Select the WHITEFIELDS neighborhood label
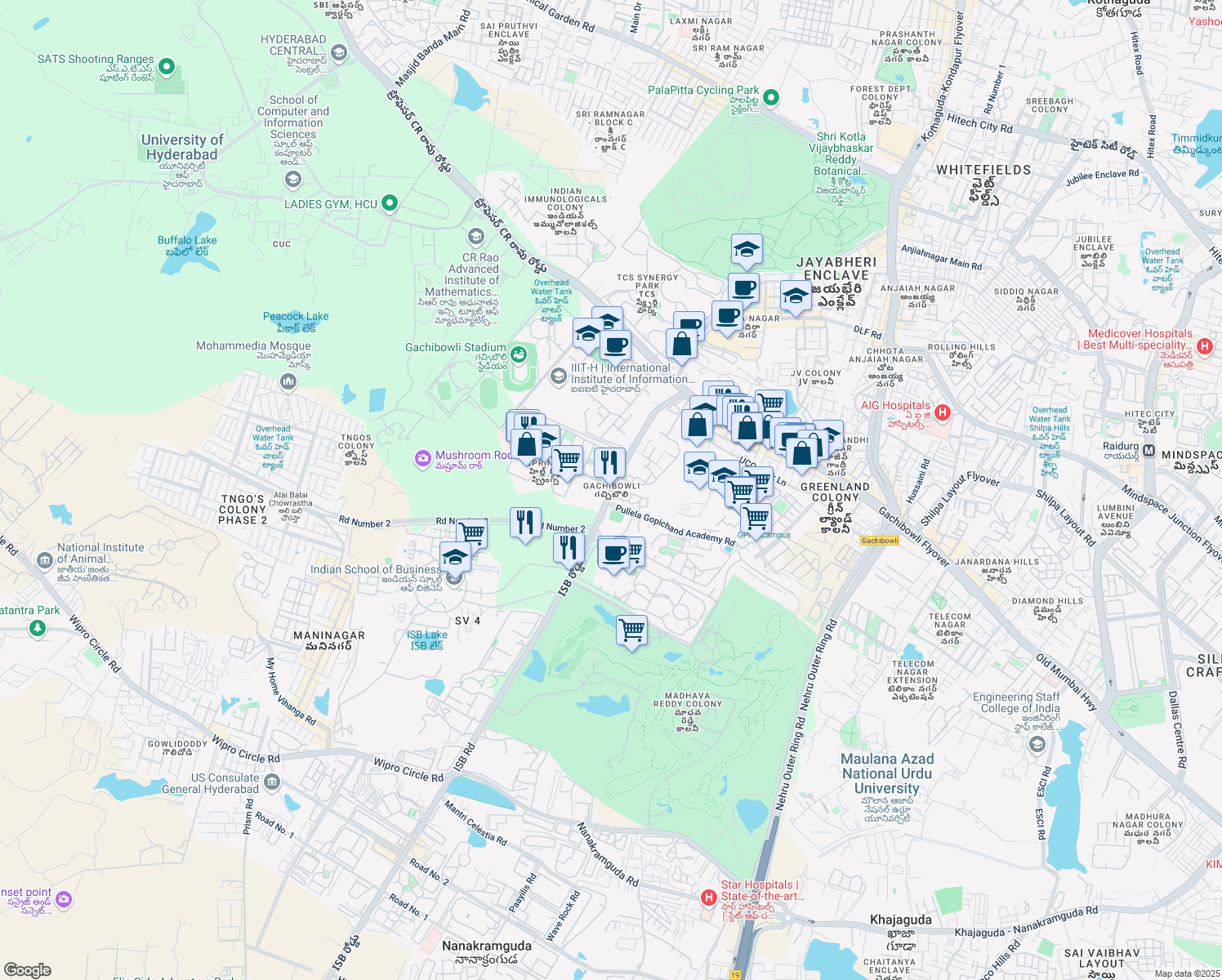 (983, 170)
